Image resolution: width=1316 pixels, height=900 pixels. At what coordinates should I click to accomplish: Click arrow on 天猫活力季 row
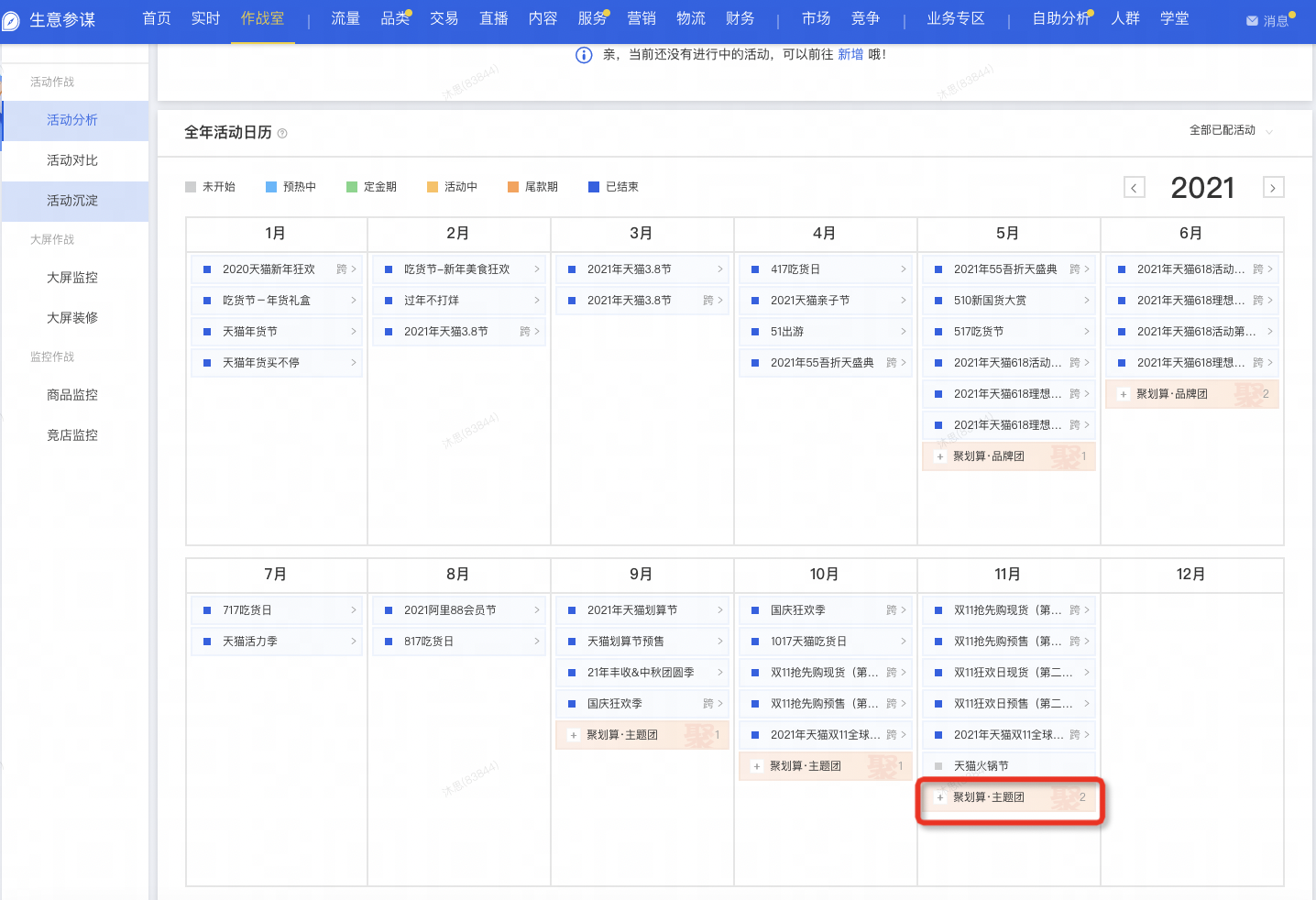[354, 642]
